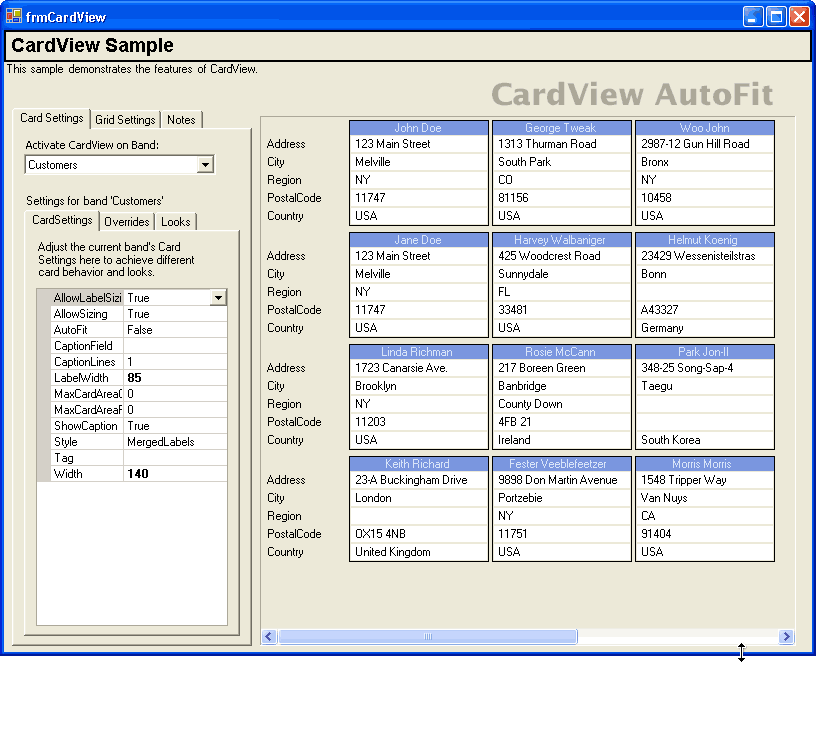The width and height of the screenshot is (816, 742).
Task: Click the horizontal scrollbar thumb
Action: click(427, 637)
